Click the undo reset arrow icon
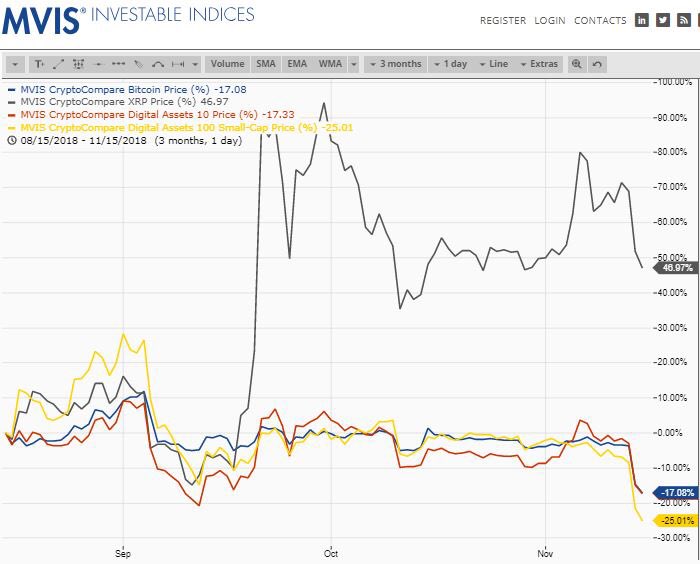 click(x=597, y=64)
